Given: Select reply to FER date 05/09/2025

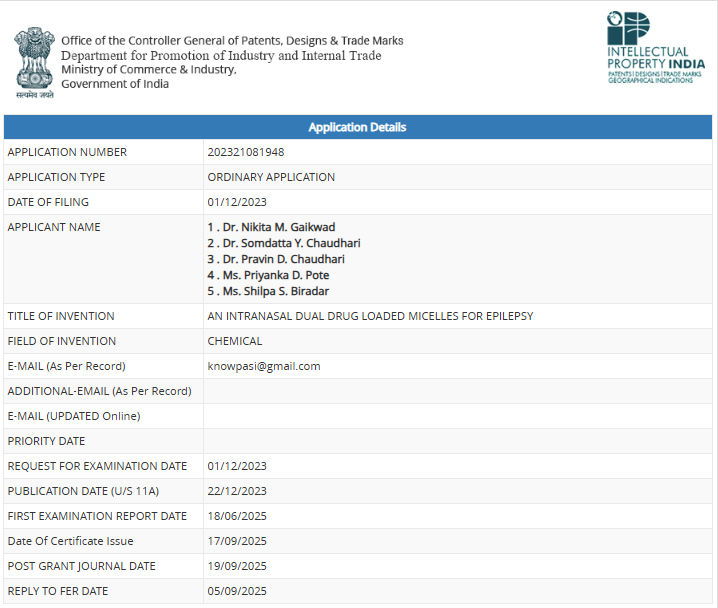Looking at the screenshot, I should (x=237, y=592).
